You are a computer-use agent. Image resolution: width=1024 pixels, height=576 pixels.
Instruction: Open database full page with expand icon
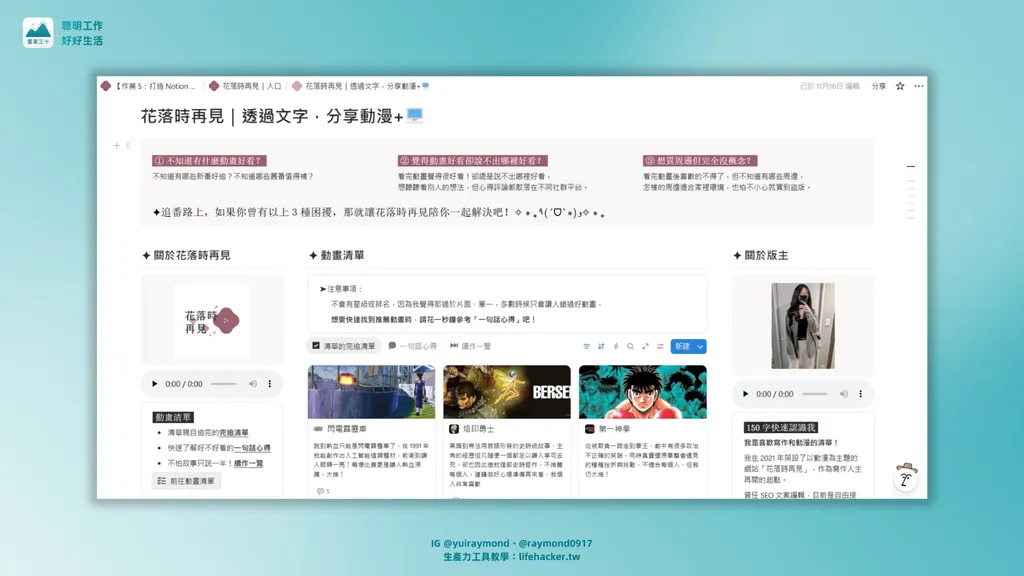(x=645, y=347)
